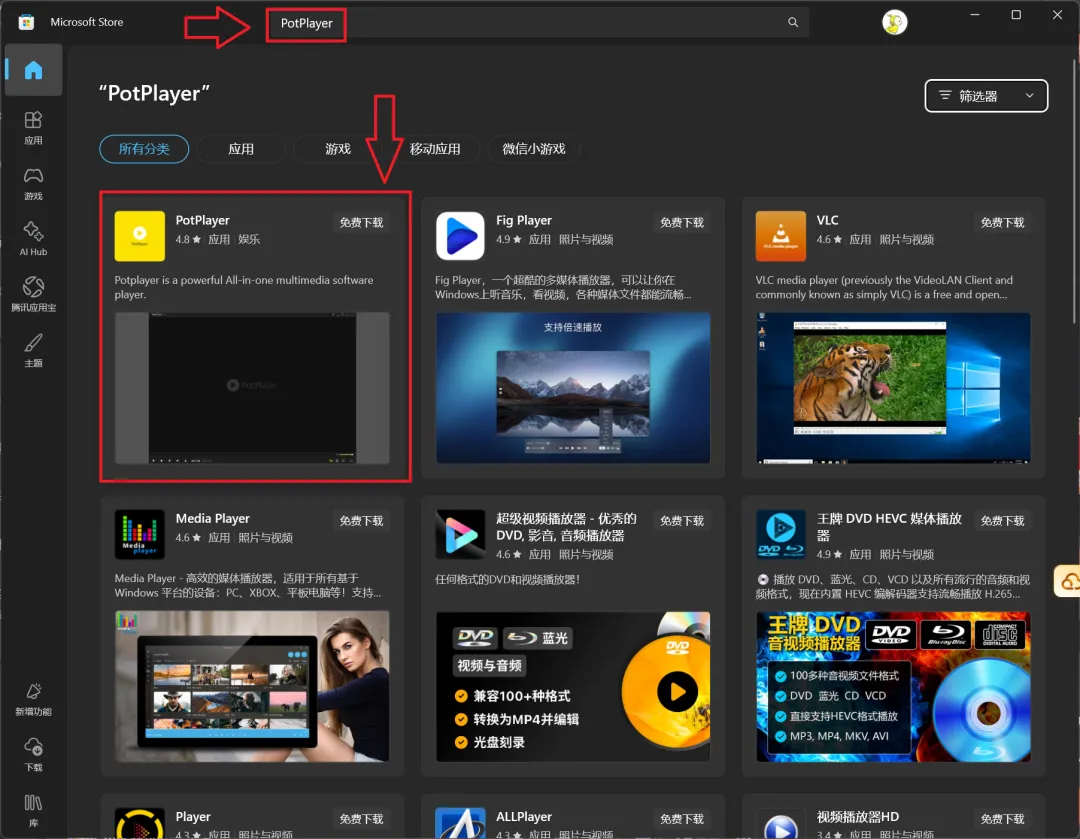The image size is (1080, 839).
Task: Open AI Hub in the sidebar
Action: point(33,240)
